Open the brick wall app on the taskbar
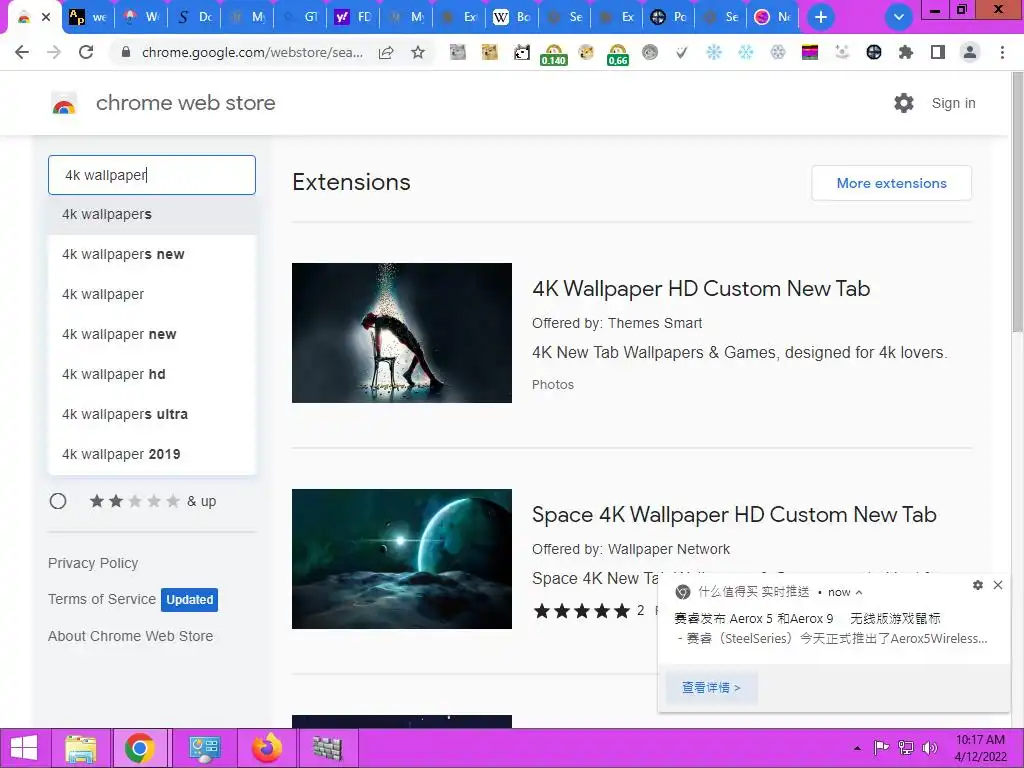 [328, 748]
